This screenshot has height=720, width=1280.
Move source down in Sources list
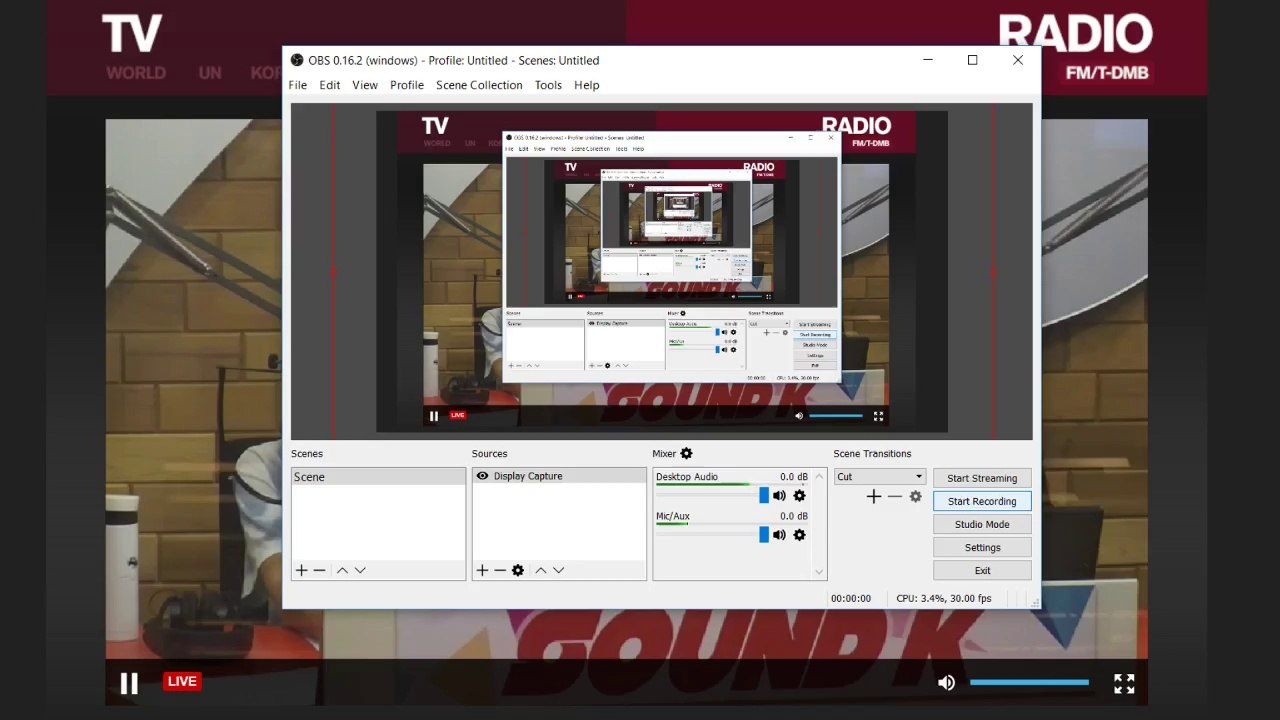tap(559, 570)
